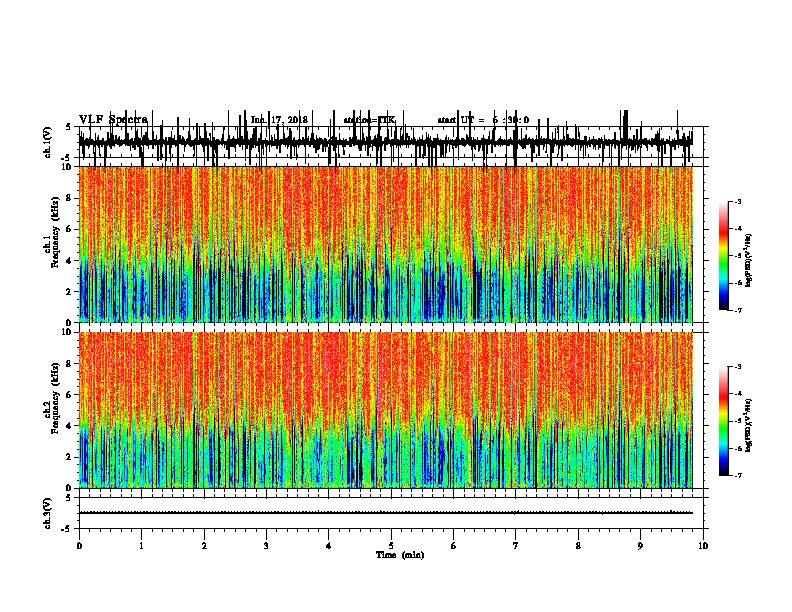792x612 pixels.
Task: Click the time axis tick label '4'
Action: (329, 546)
